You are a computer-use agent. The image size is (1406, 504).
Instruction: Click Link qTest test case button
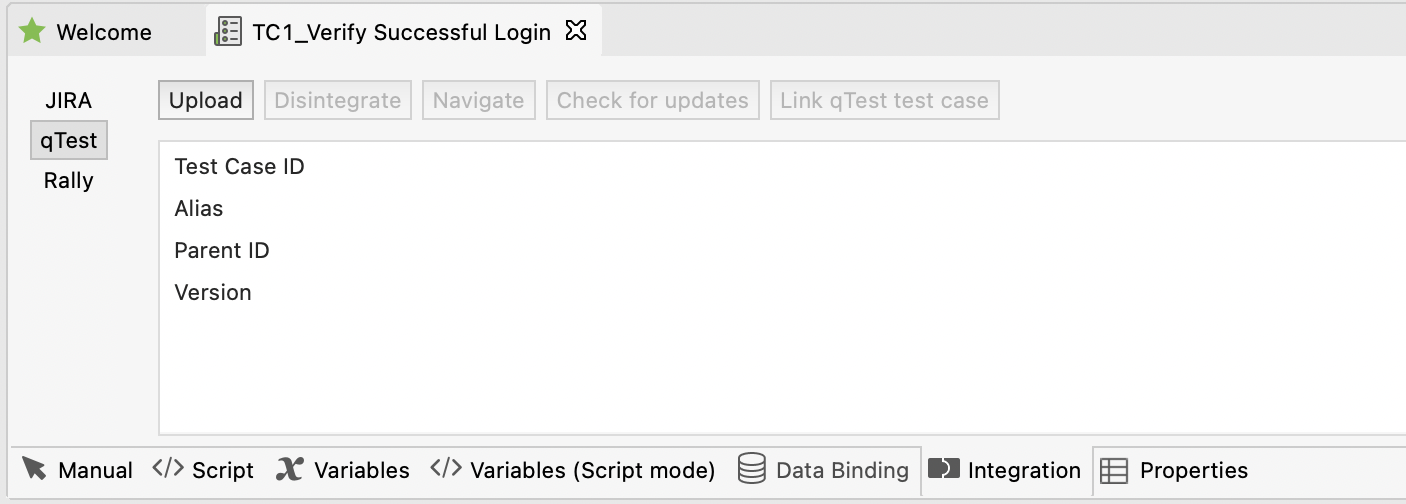pos(884,100)
